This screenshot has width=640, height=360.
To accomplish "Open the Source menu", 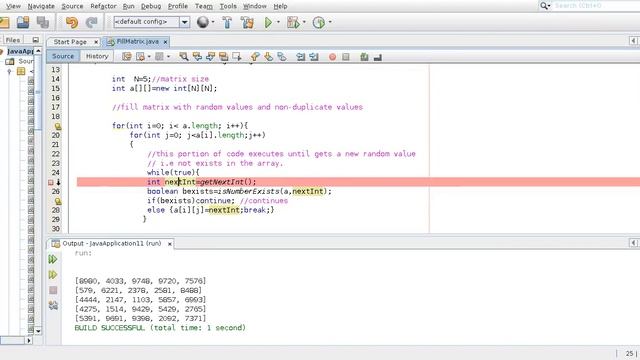I will tap(72, 6).
